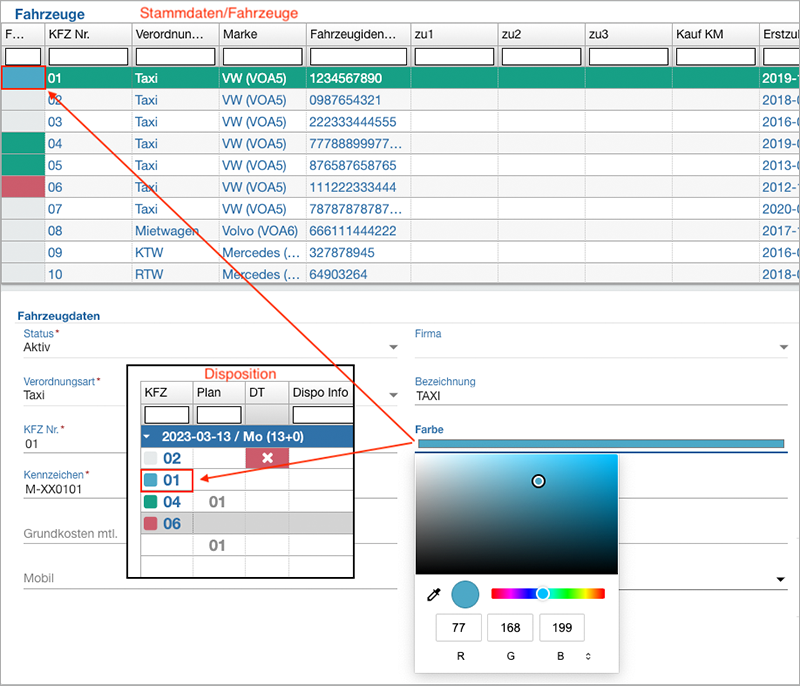Select the blue color cell of vehicle 01
The height and width of the screenshot is (686, 800).
pos(23,78)
